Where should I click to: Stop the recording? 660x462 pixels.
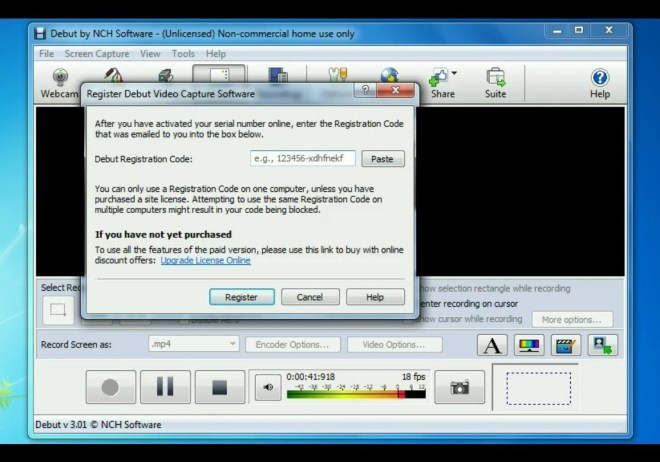[x=220, y=387]
